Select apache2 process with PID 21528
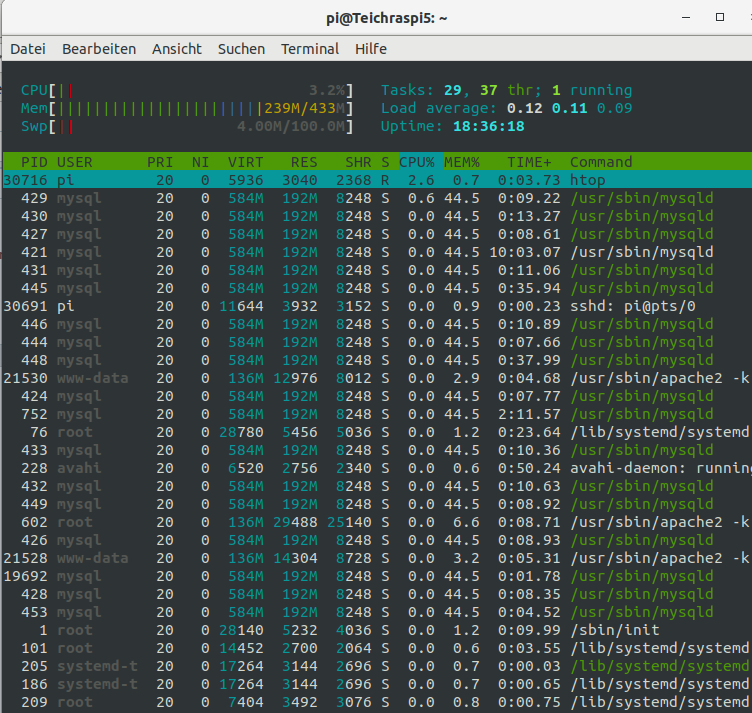Image resolution: width=752 pixels, height=713 pixels. tap(377, 558)
